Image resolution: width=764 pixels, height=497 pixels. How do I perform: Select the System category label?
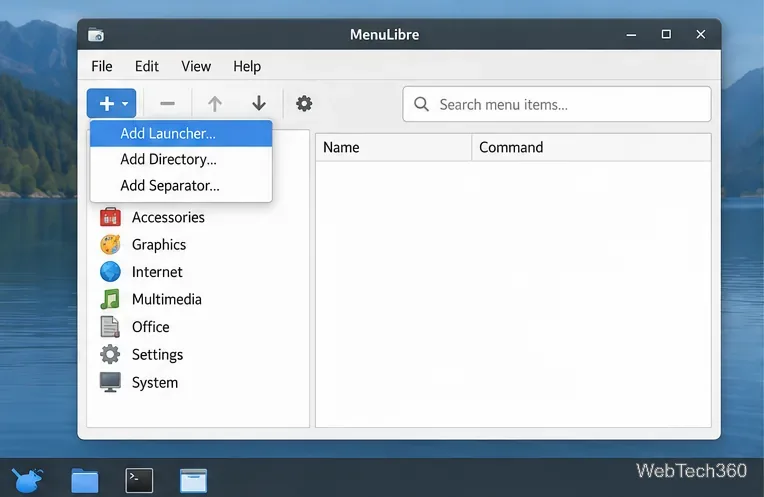154,383
